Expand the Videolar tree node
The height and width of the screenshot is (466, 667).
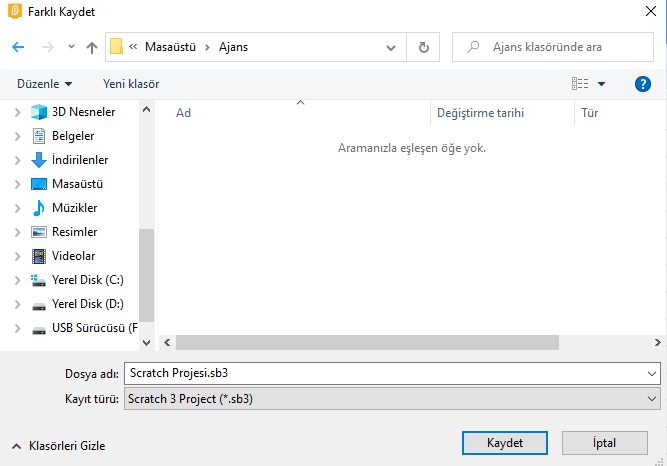17,256
